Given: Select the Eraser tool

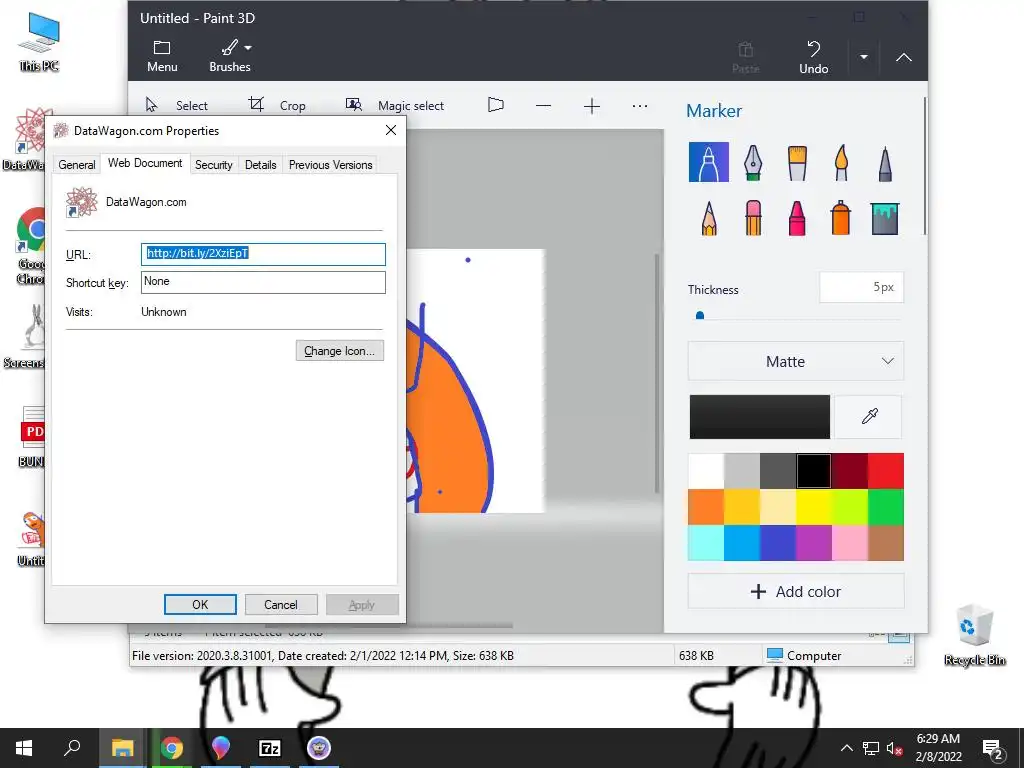Looking at the screenshot, I should click(x=753, y=217).
